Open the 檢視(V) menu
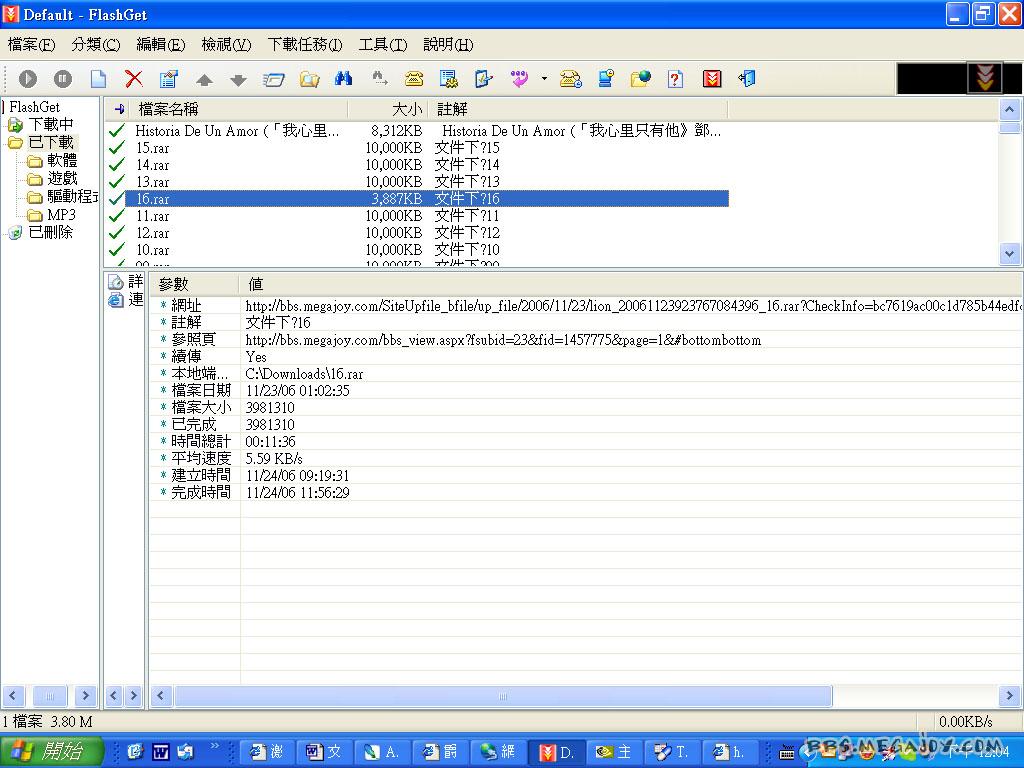Viewport: 1024px width, 768px height. 226,44
